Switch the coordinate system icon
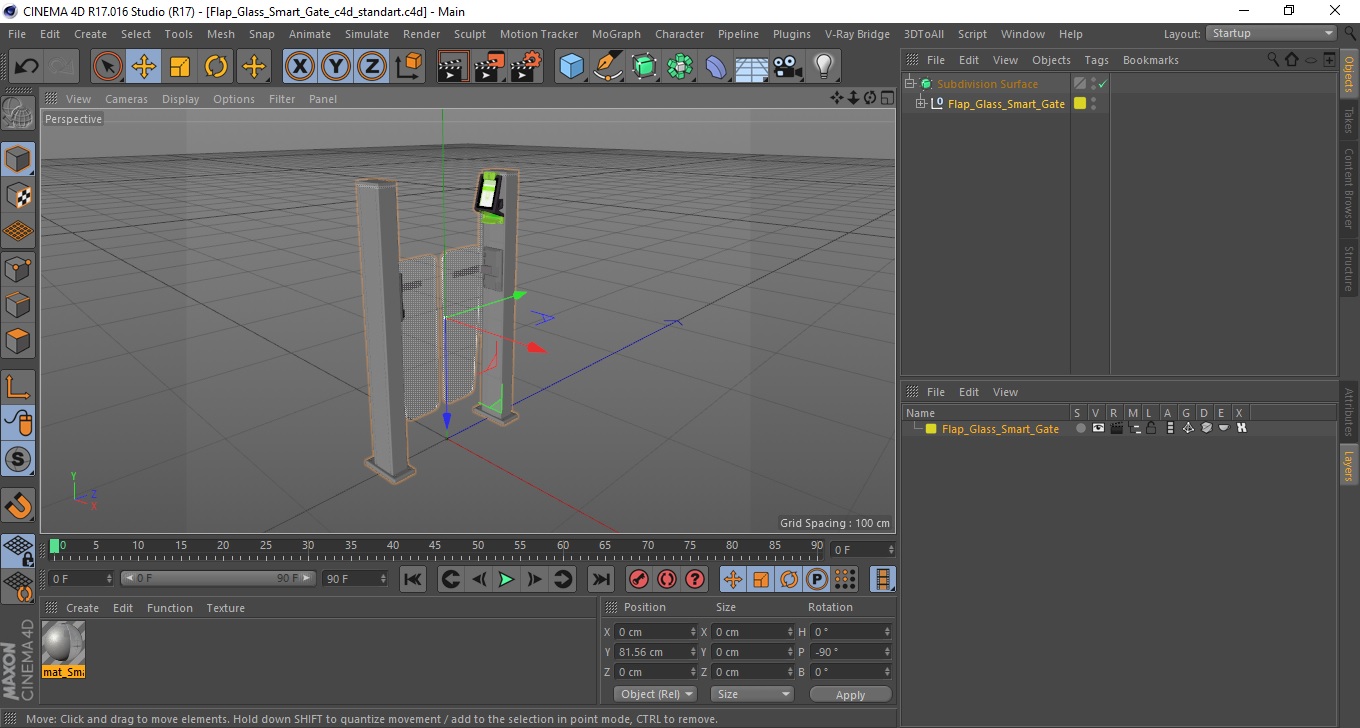 [x=408, y=67]
